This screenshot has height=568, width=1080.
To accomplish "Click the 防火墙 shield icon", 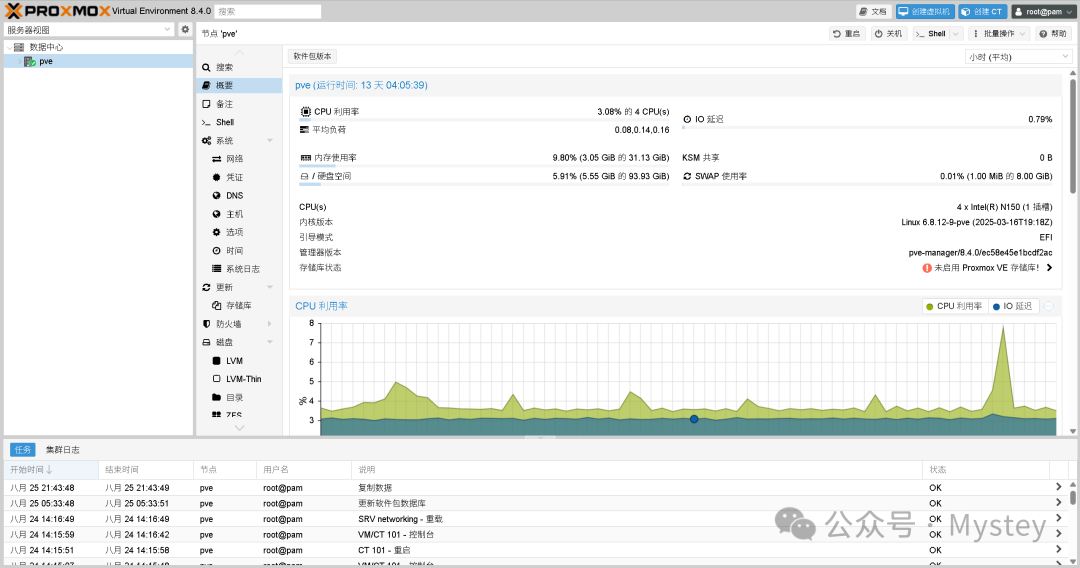I will pyautogui.click(x=206, y=324).
